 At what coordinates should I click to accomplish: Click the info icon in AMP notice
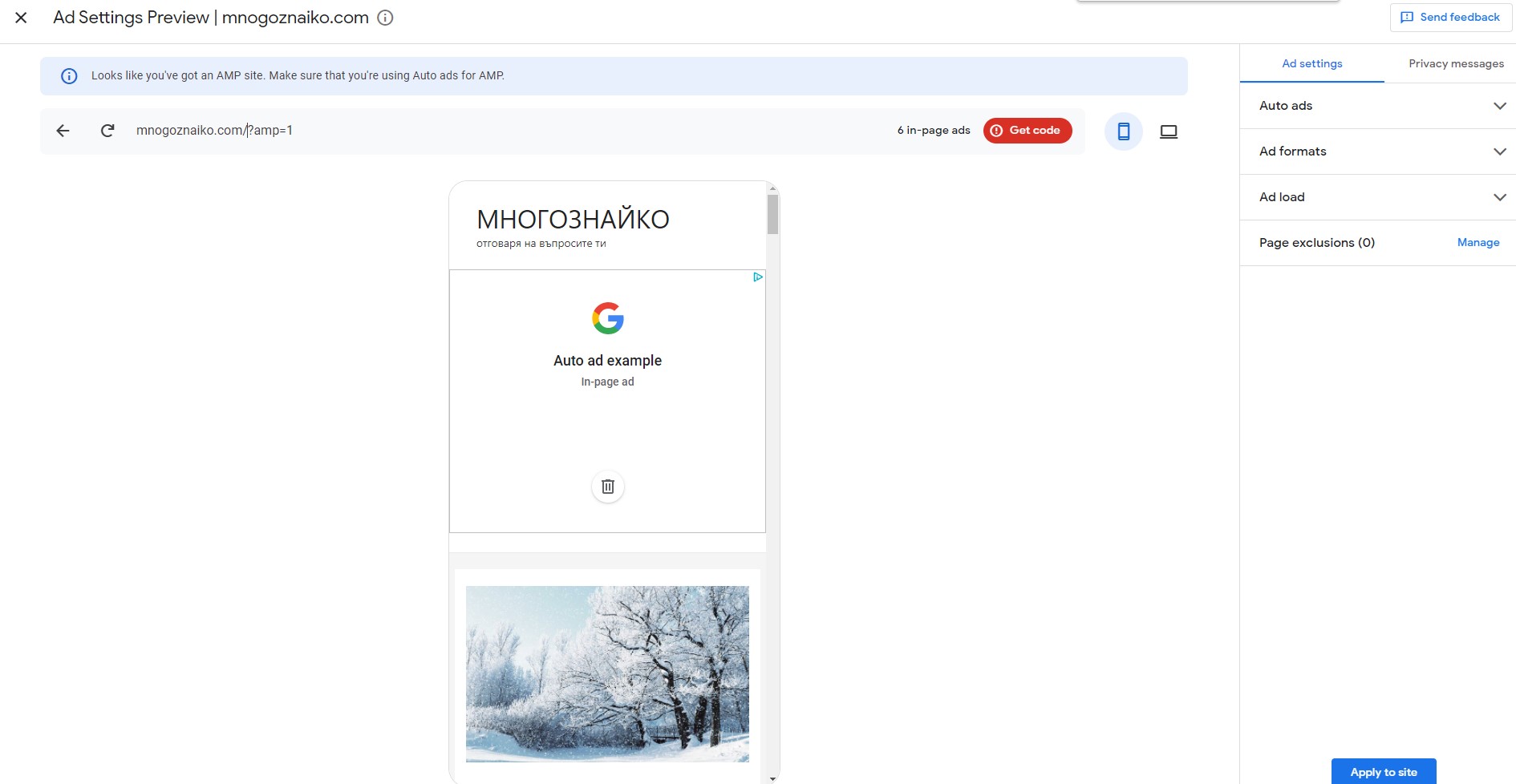coord(70,76)
